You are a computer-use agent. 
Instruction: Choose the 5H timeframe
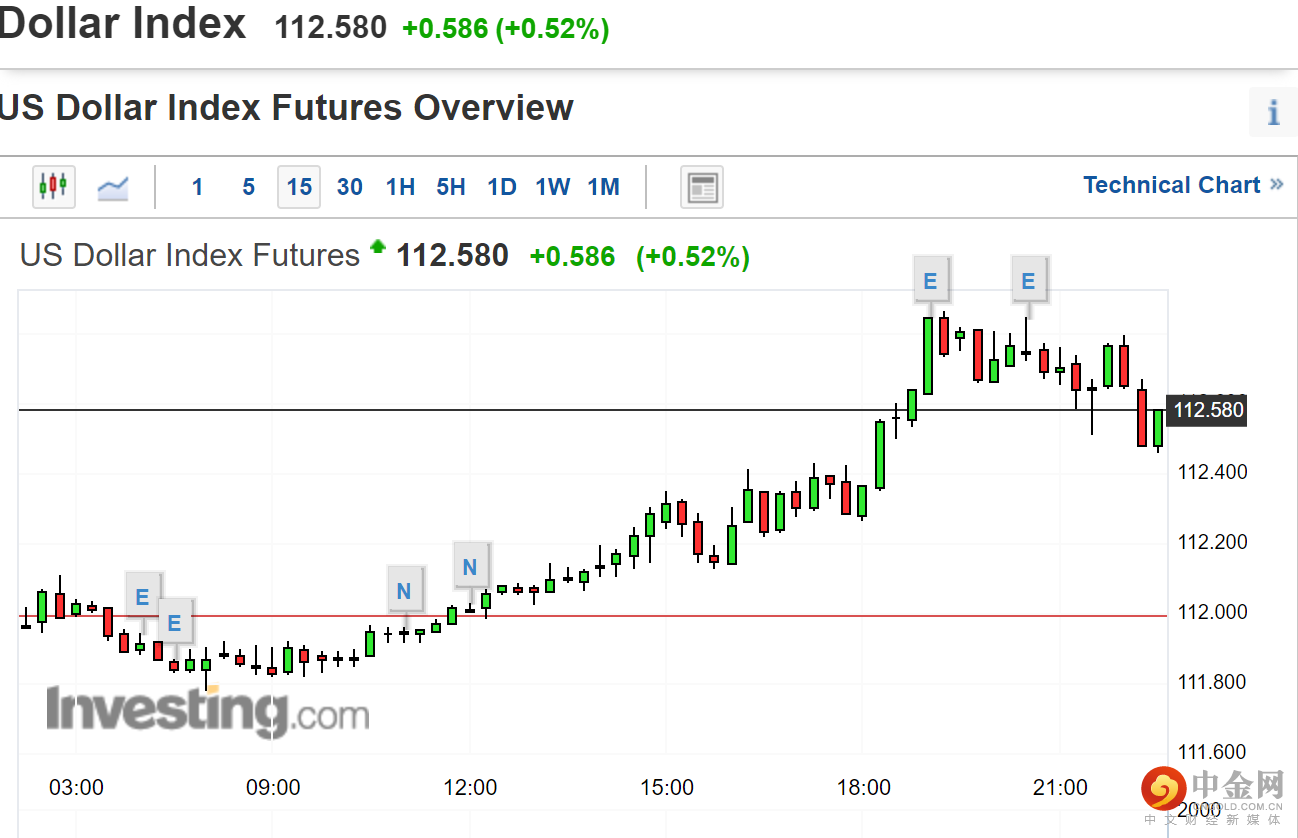(451, 187)
